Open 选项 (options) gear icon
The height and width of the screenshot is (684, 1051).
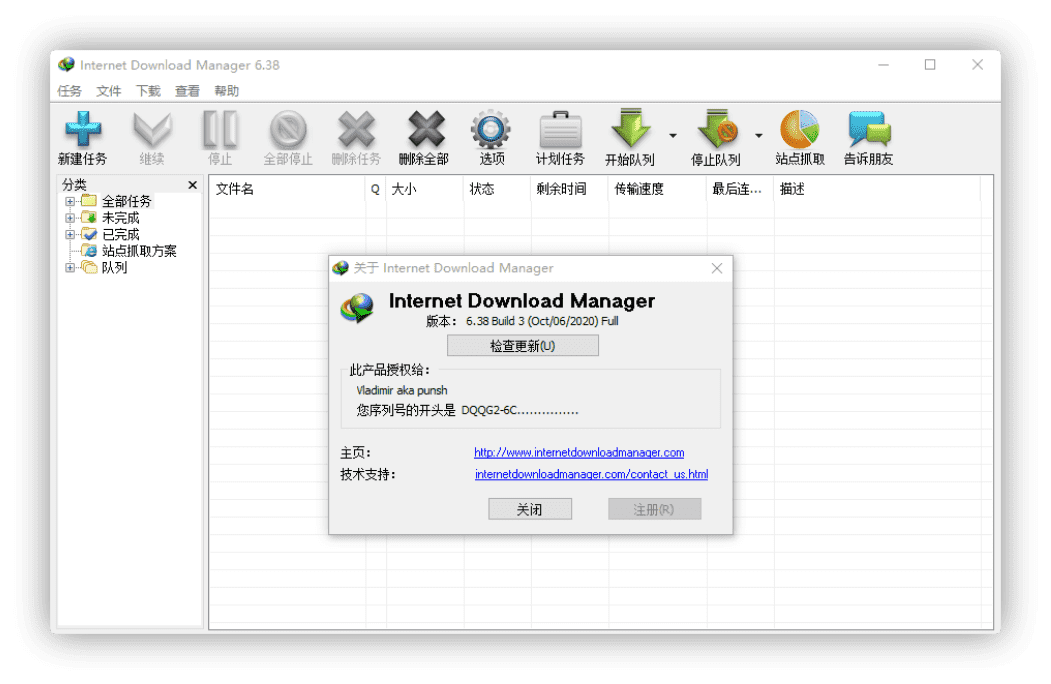point(491,129)
